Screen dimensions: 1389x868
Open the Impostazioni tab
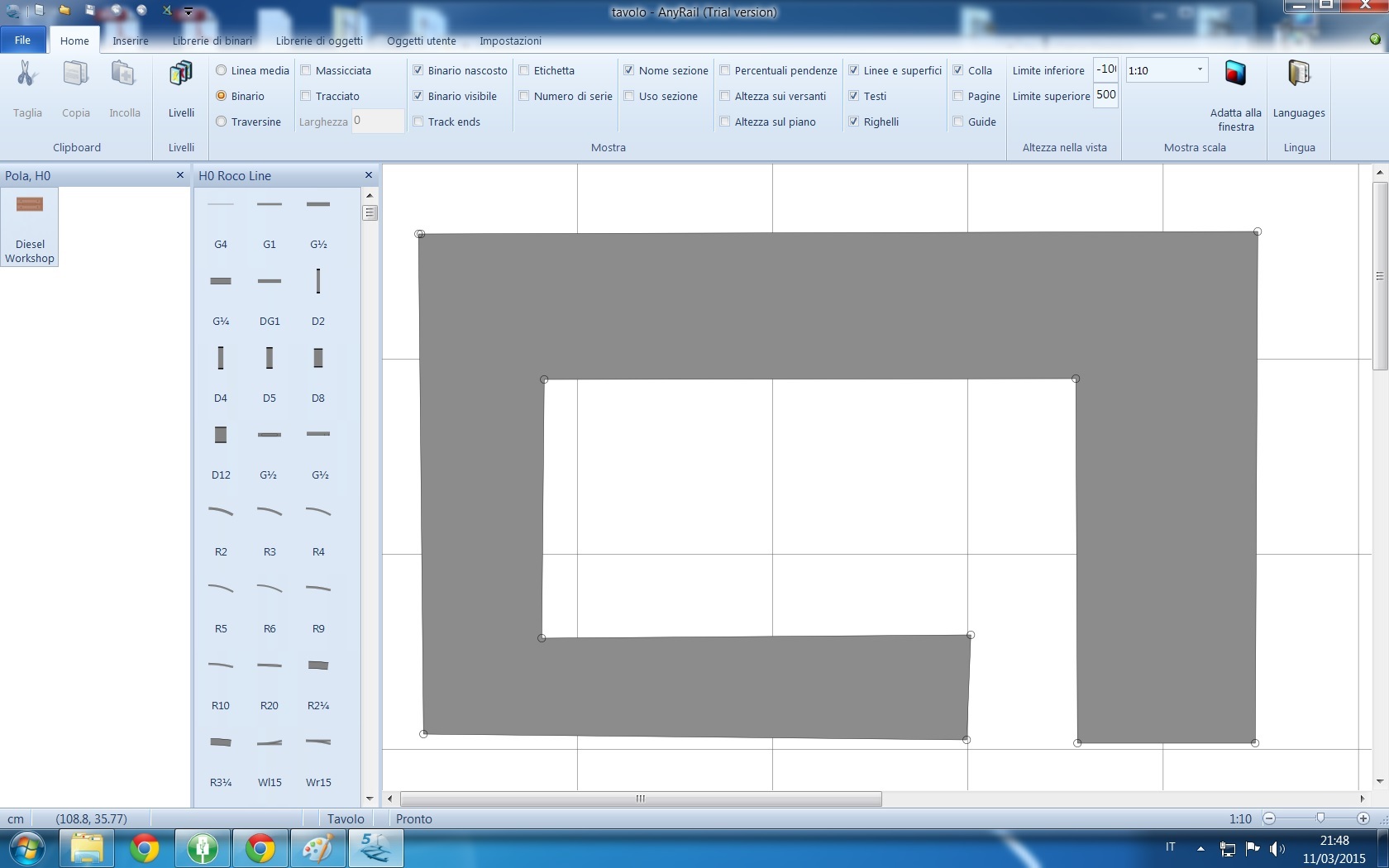[x=511, y=41]
